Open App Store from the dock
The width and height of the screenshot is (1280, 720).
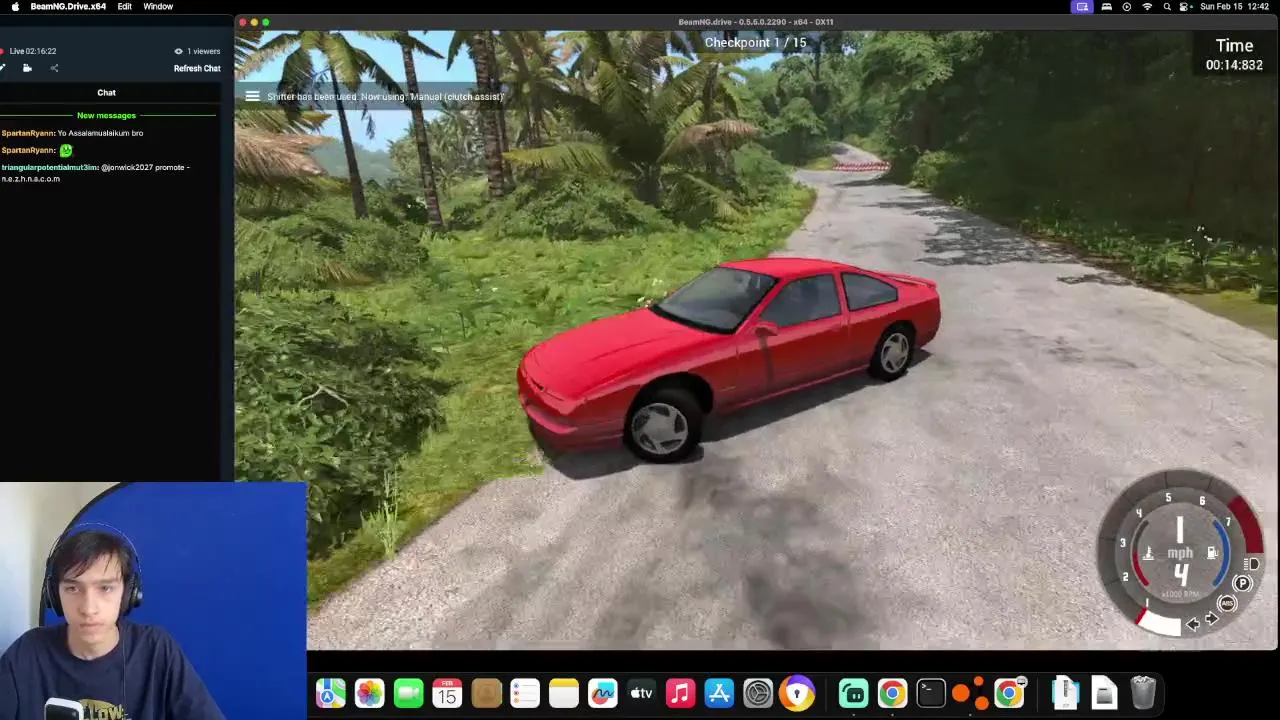[x=719, y=693]
